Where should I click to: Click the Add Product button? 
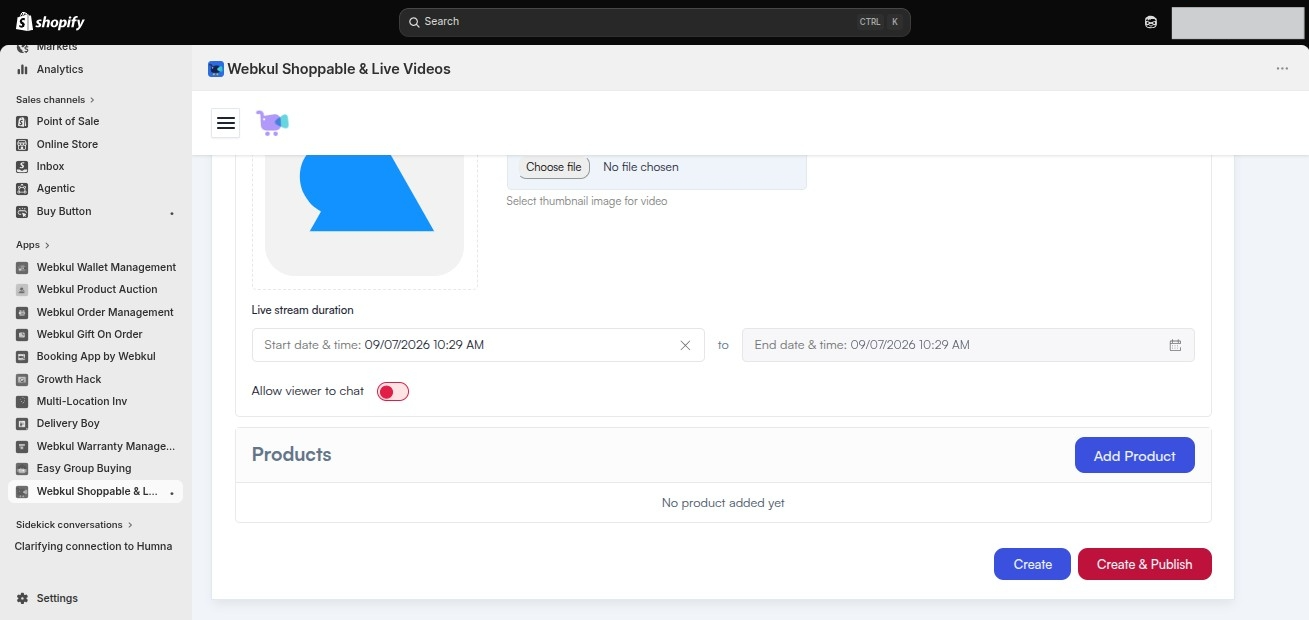1134,455
